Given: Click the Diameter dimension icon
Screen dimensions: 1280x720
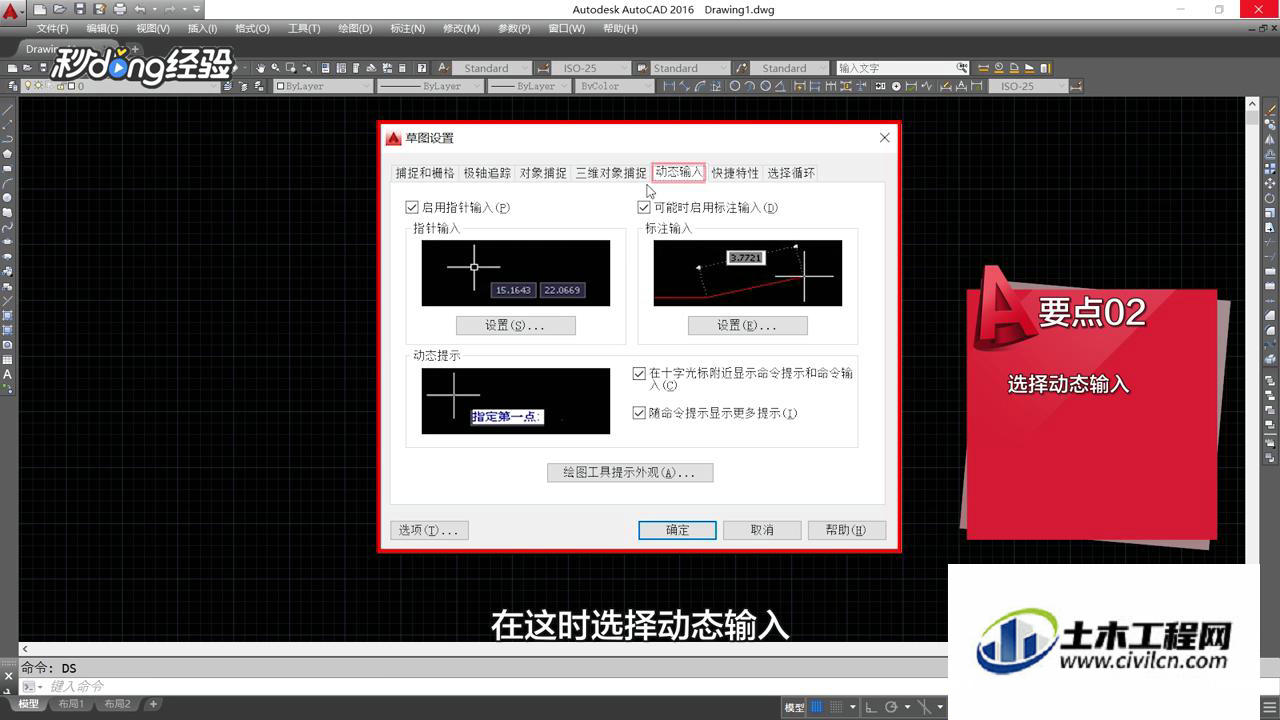Looking at the screenshot, I should [x=766, y=86].
